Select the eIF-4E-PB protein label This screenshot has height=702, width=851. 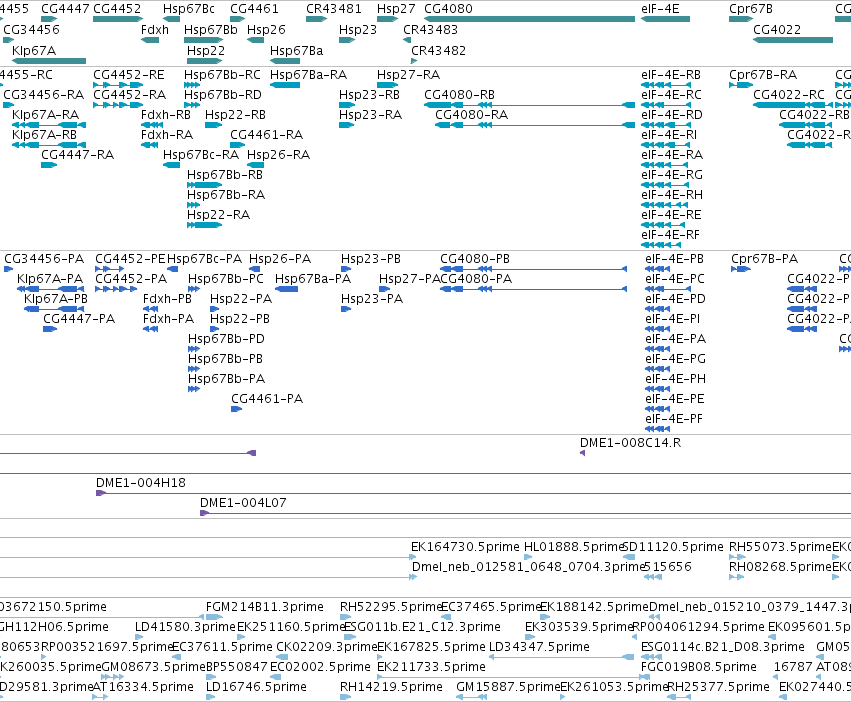click(675, 258)
